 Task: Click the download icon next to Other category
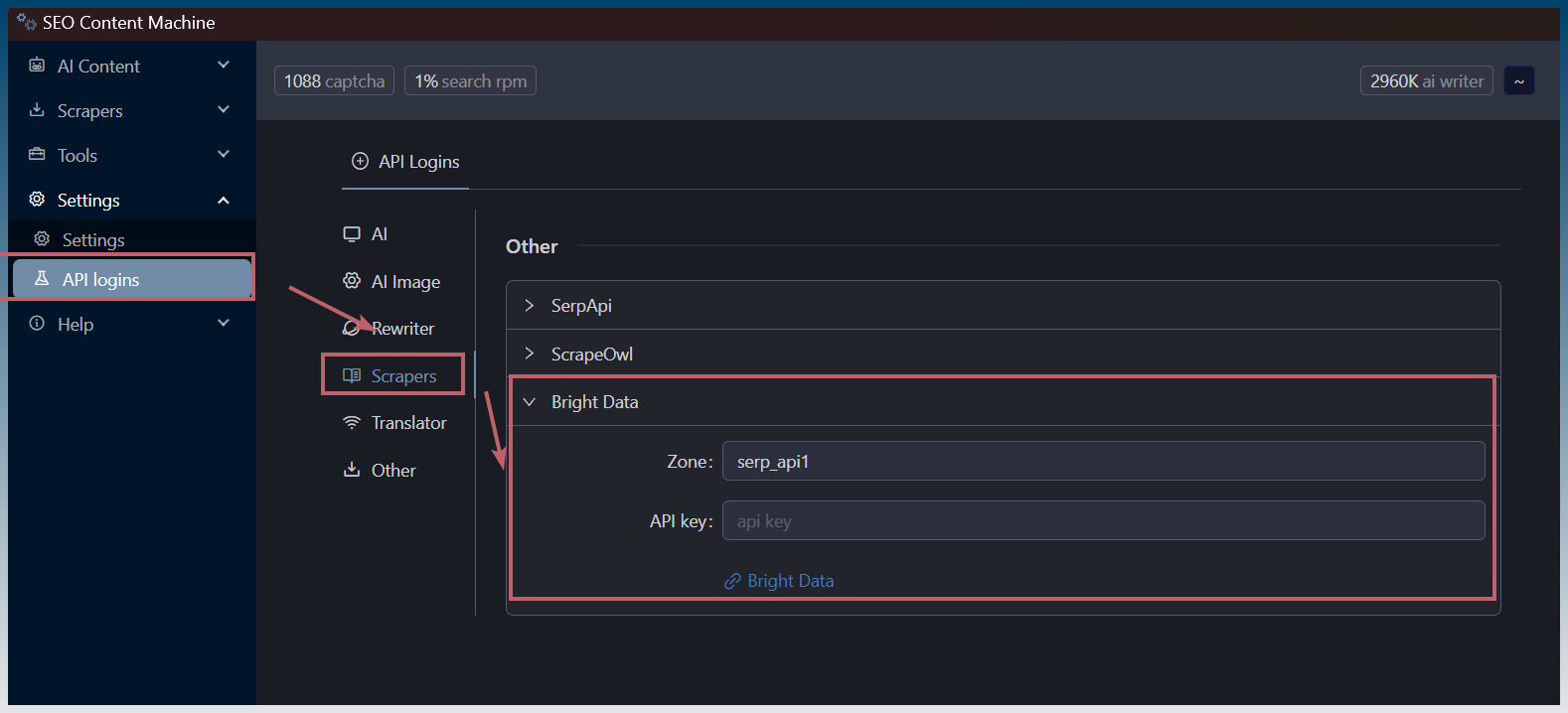point(352,469)
